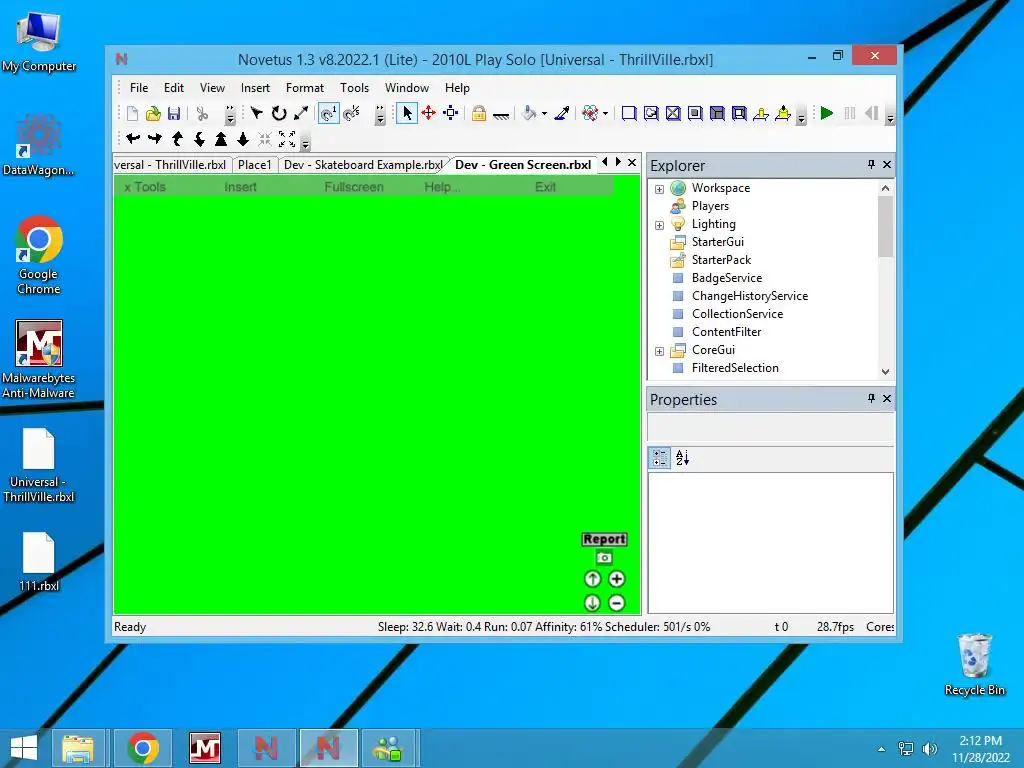This screenshot has height=768, width=1024.
Task: Open a place with the folder icon
Action: 153,114
